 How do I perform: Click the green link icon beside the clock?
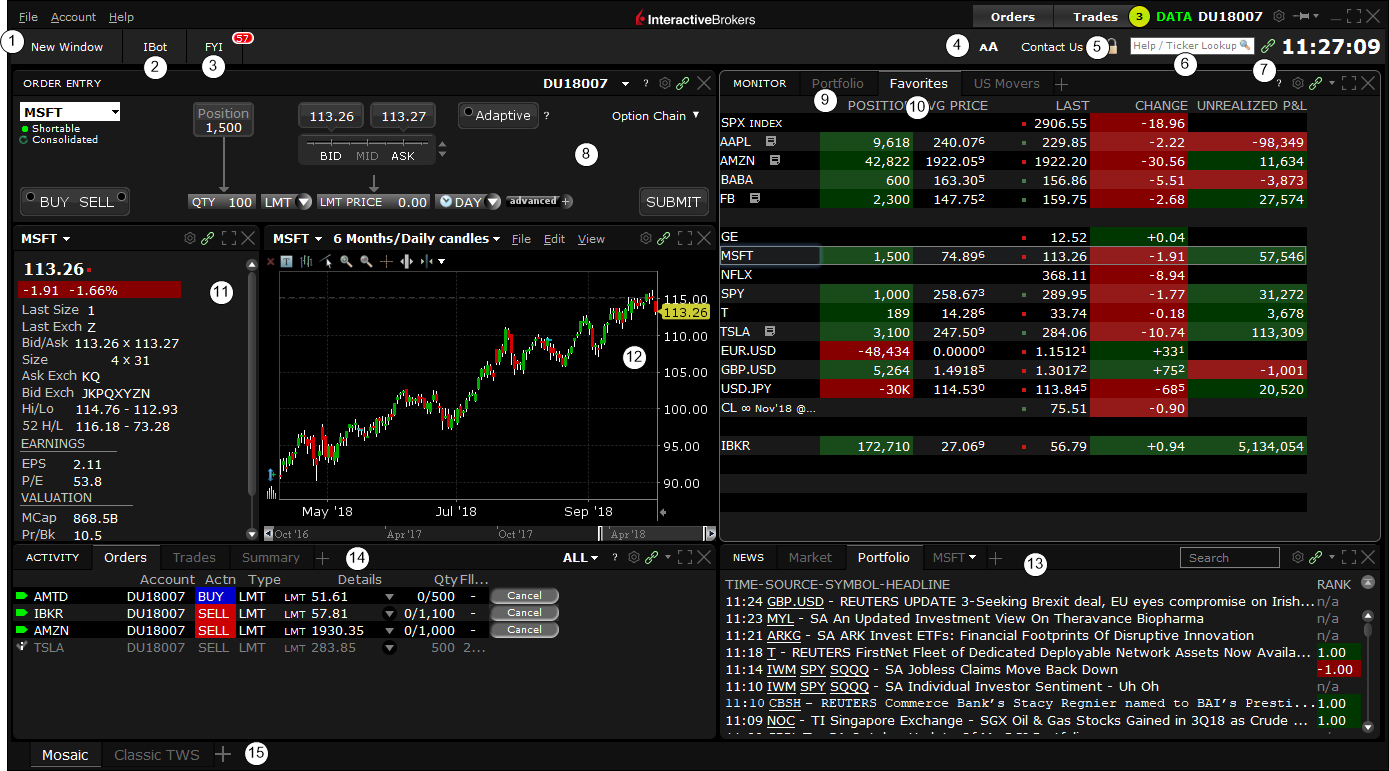(x=1268, y=46)
